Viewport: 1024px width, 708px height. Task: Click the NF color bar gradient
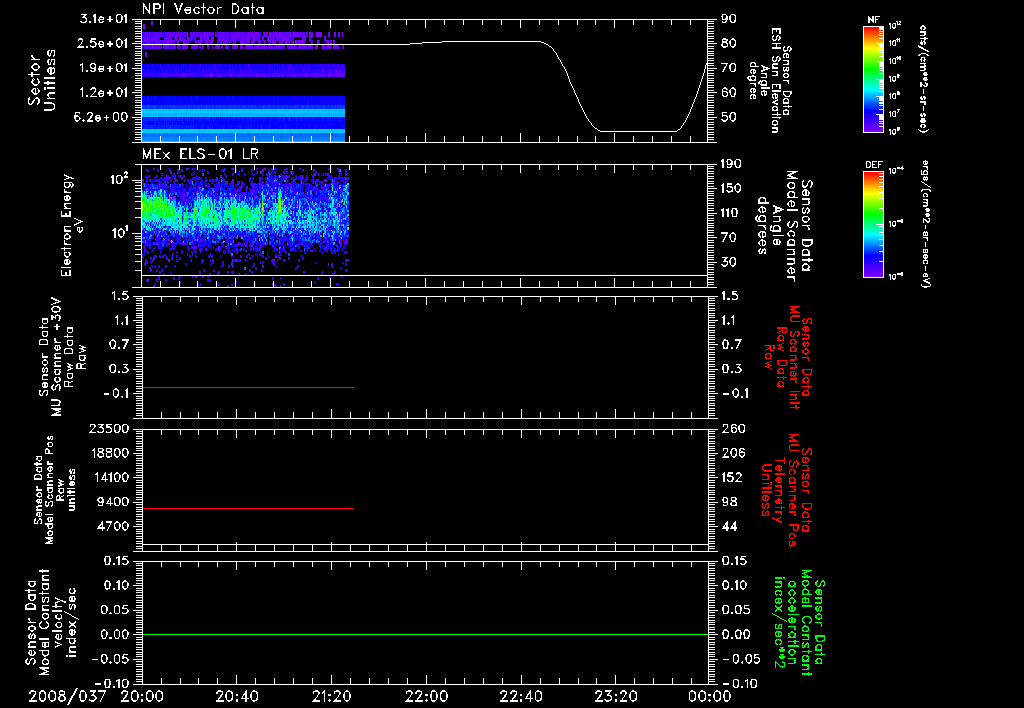[x=873, y=78]
